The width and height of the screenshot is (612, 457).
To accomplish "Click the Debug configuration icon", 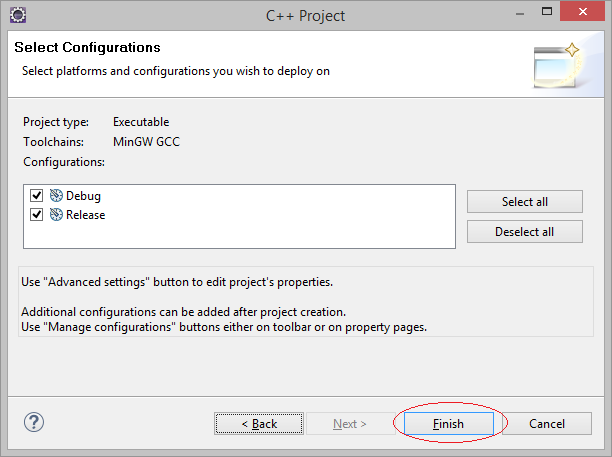I will coord(56,195).
